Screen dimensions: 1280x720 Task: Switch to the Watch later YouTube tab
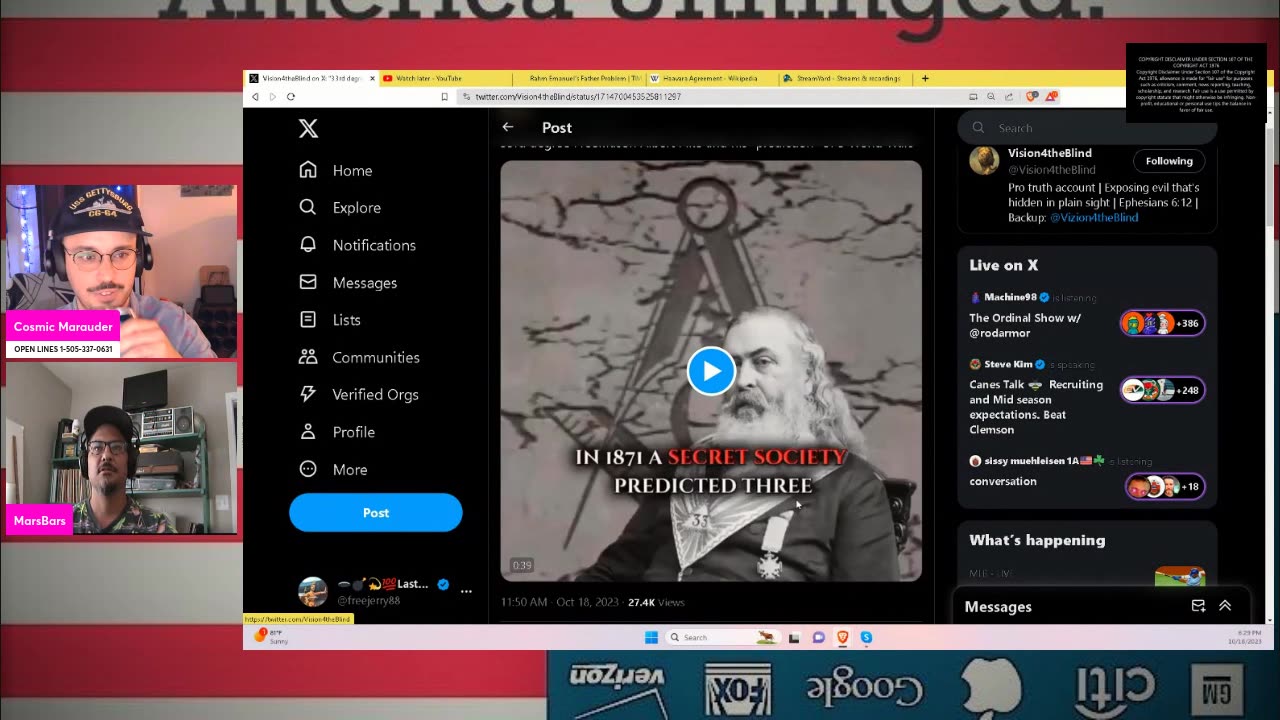pos(444,78)
